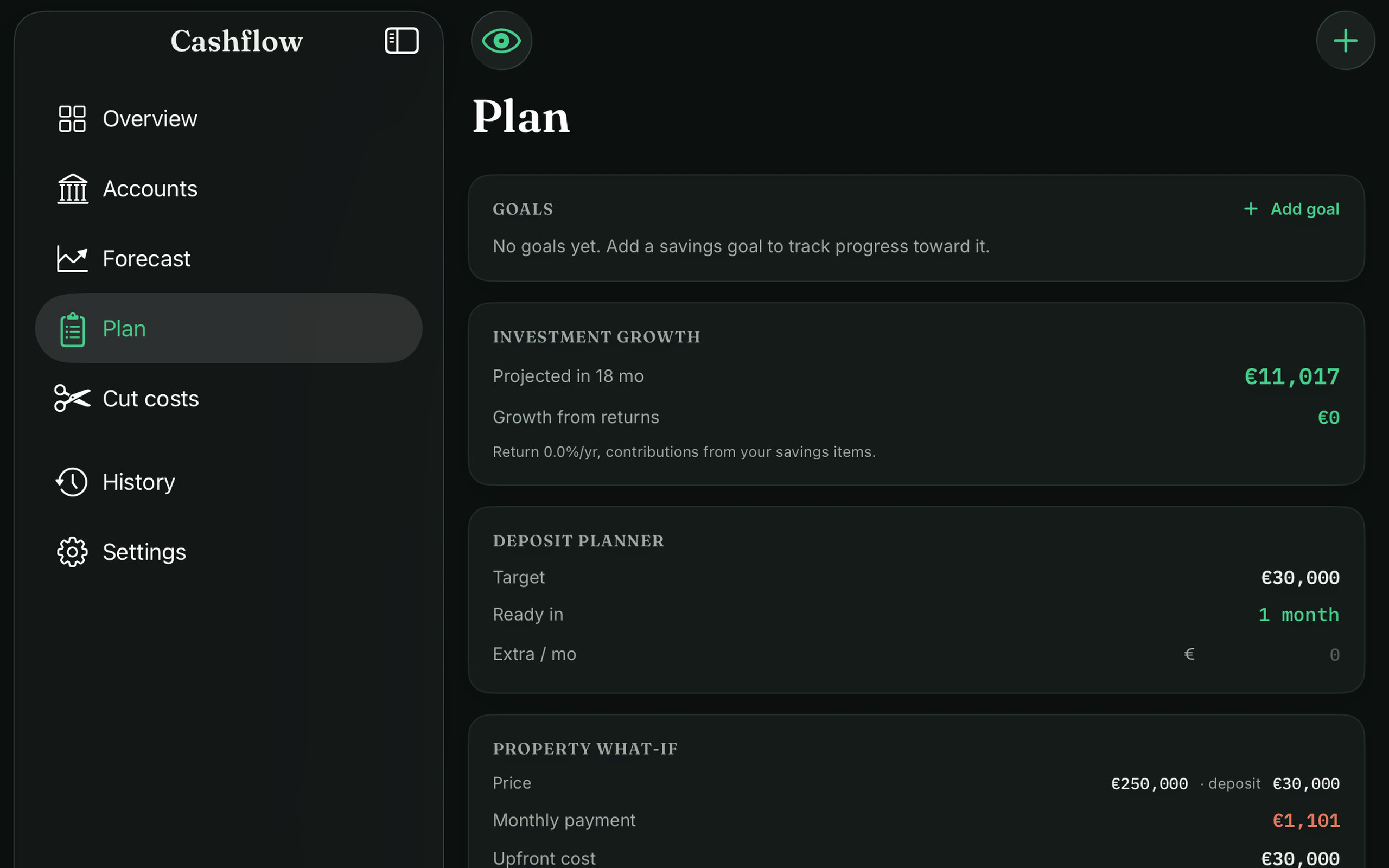The width and height of the screenshot is (1389, 868).
Task: Click the 'Upfront cost' label
Action: pos(544,858)
